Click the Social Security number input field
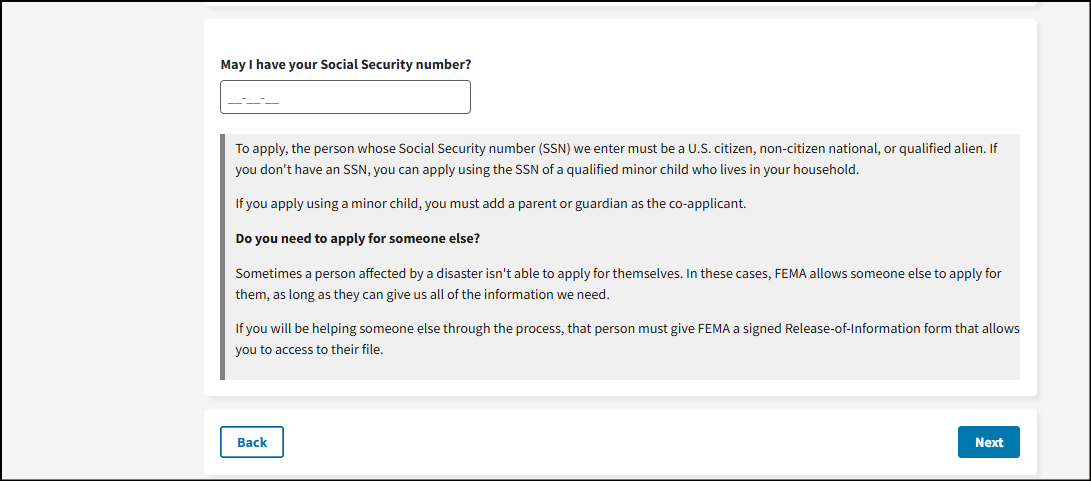Viewport: 1091px width, 481px height. pyautogui.click(x=345, y=97)
